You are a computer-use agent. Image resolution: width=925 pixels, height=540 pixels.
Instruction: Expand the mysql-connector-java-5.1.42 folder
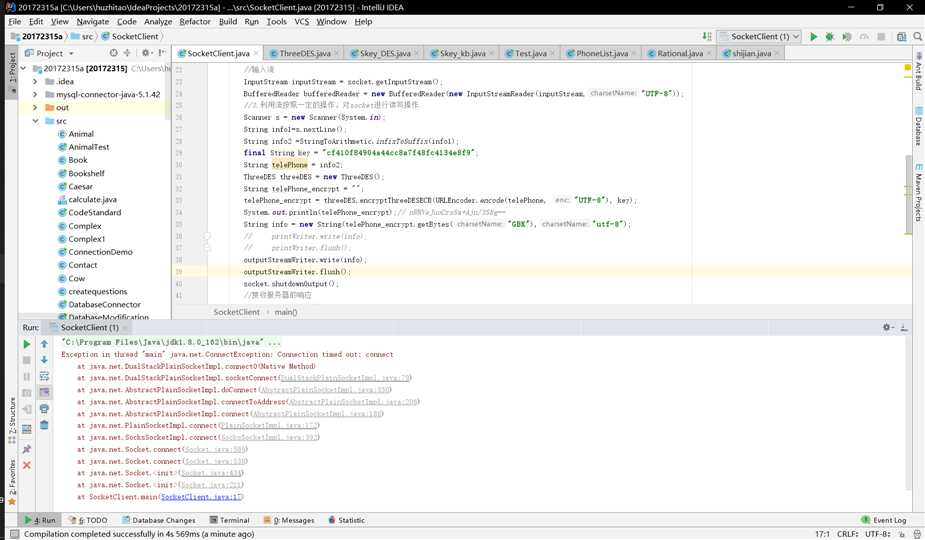35,94
